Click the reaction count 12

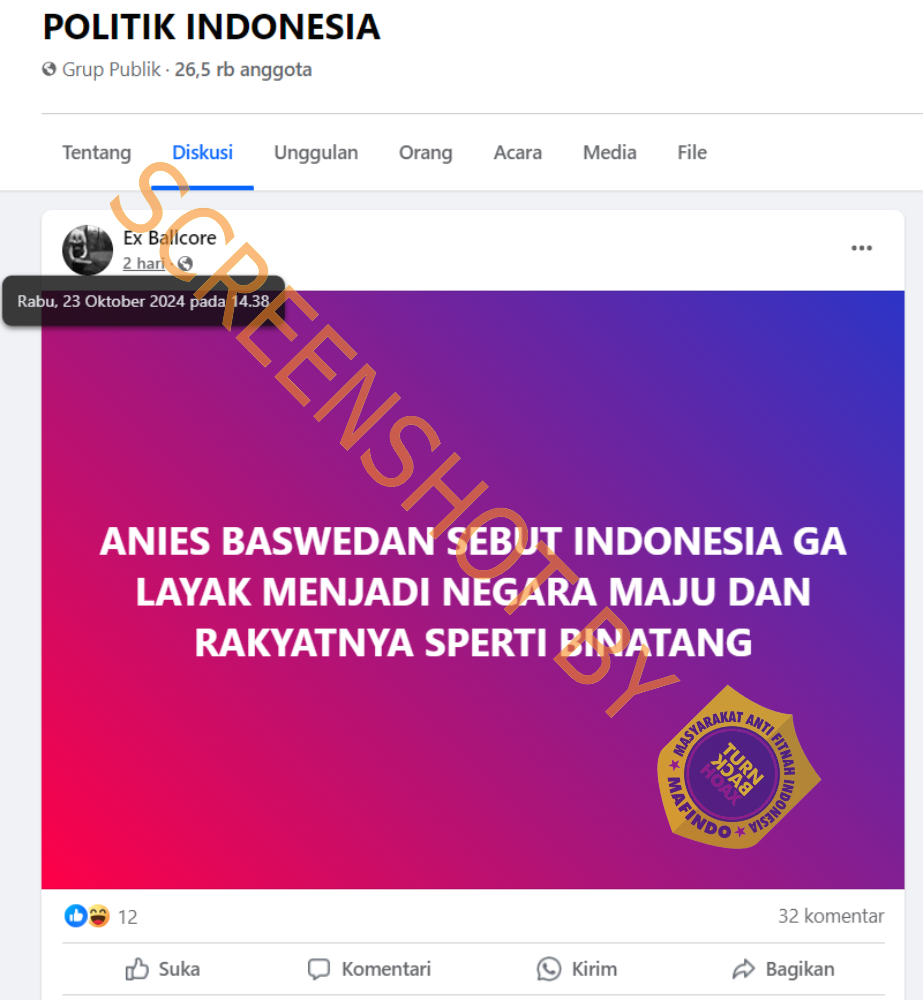click(128, 917)
